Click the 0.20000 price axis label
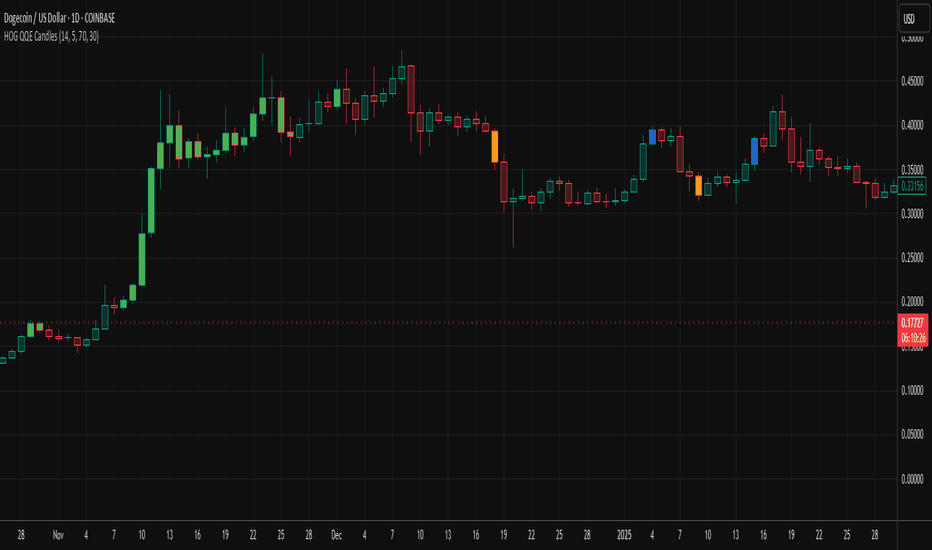Viewport: 932px width, 550px height. tap(912, 301)
